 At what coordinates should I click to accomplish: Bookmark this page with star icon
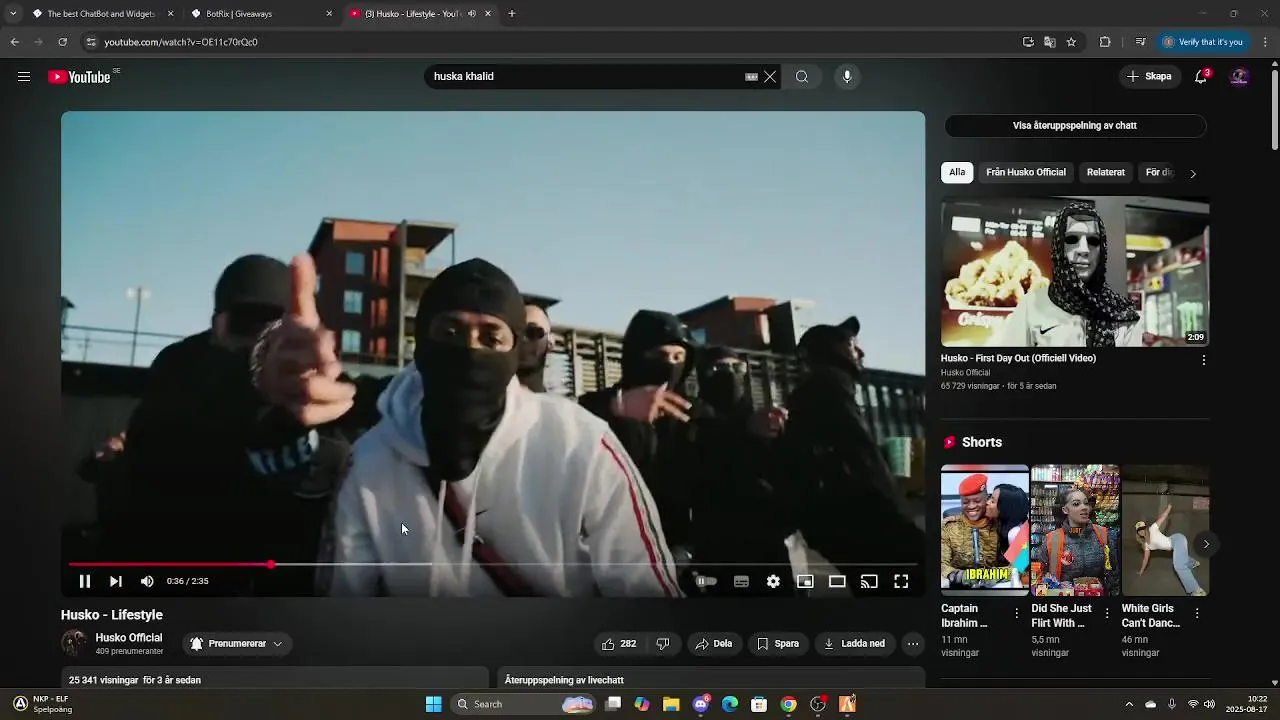(1071, 42)
